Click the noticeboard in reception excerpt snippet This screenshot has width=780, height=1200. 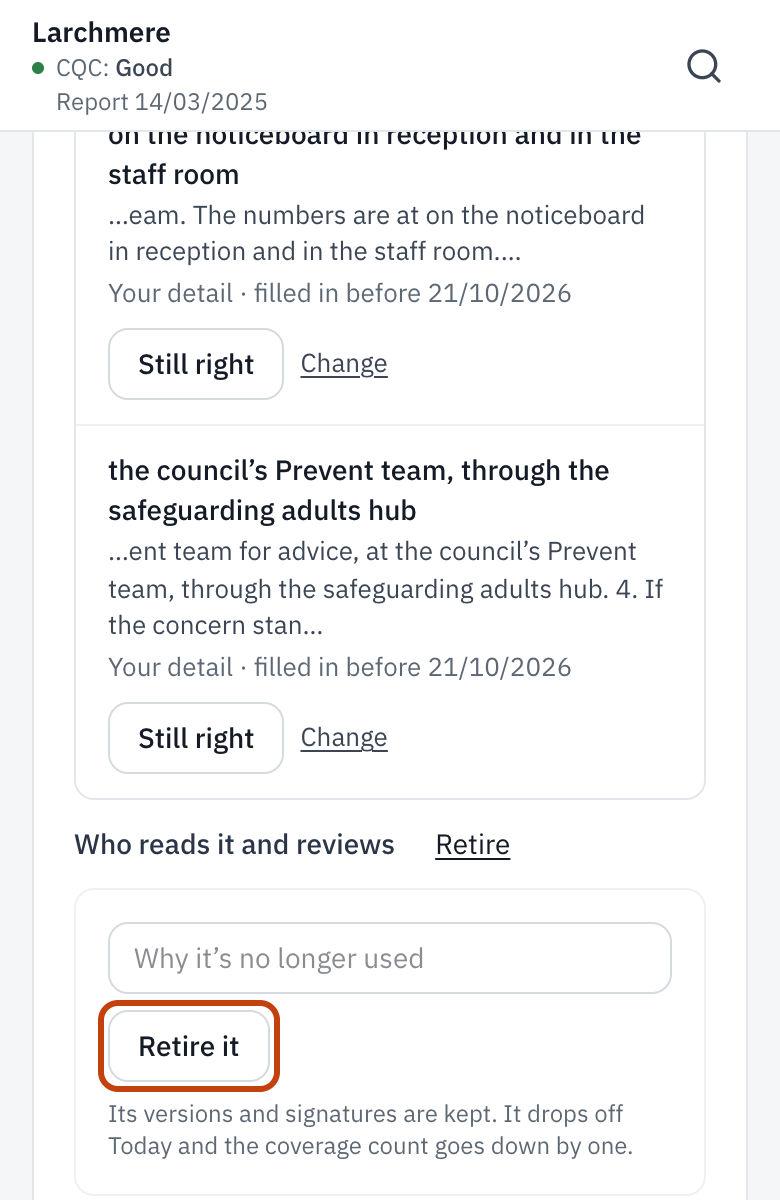(376, 233)
